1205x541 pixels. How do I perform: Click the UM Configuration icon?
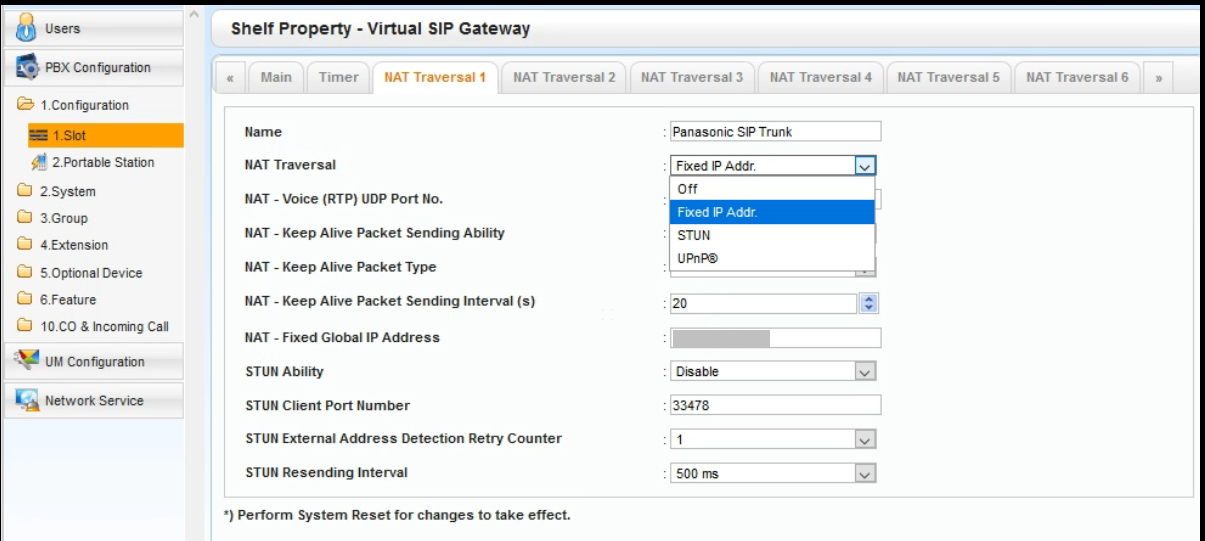pyautogui.click(x=27, y=361)
